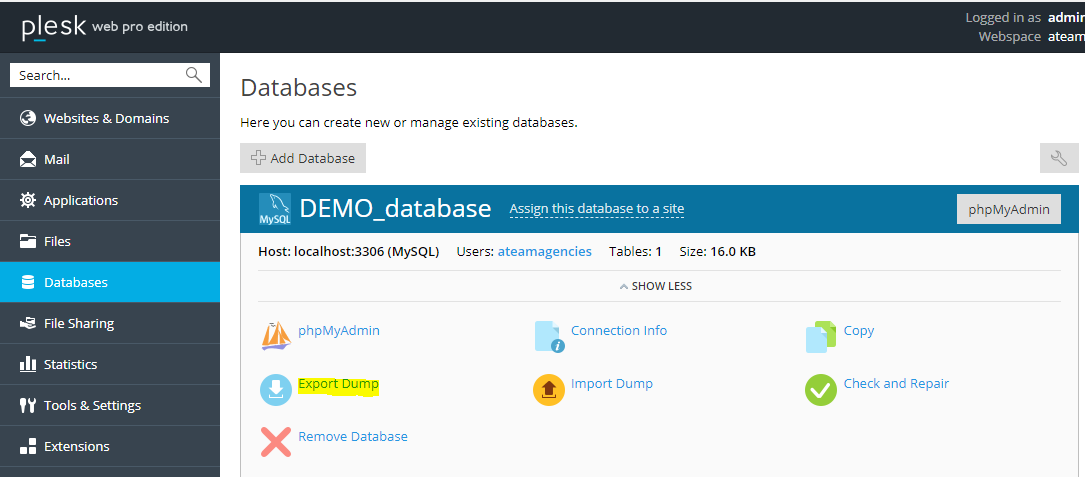This screenshot has height=477, width=1085.
Task: Click the Import Dump link
Action: coord(612,384)
